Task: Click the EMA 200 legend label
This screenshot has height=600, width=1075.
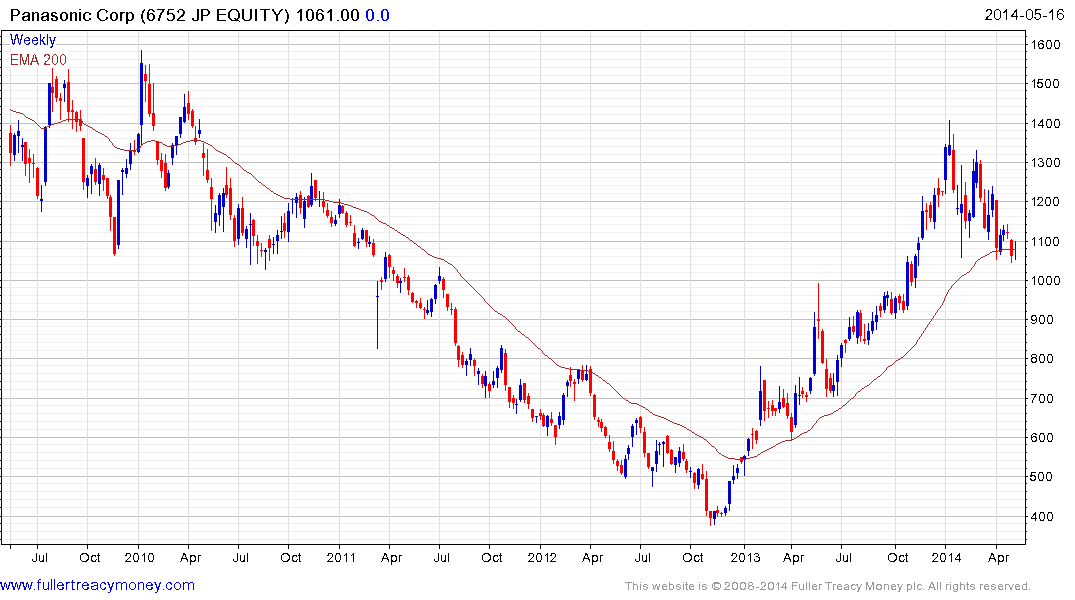Action: (x=39, y=59)
